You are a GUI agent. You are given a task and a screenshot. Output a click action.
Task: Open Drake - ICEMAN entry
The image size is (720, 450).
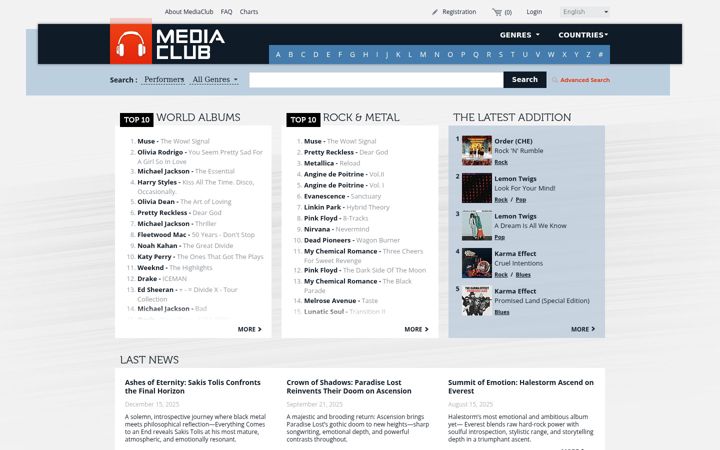162,279
